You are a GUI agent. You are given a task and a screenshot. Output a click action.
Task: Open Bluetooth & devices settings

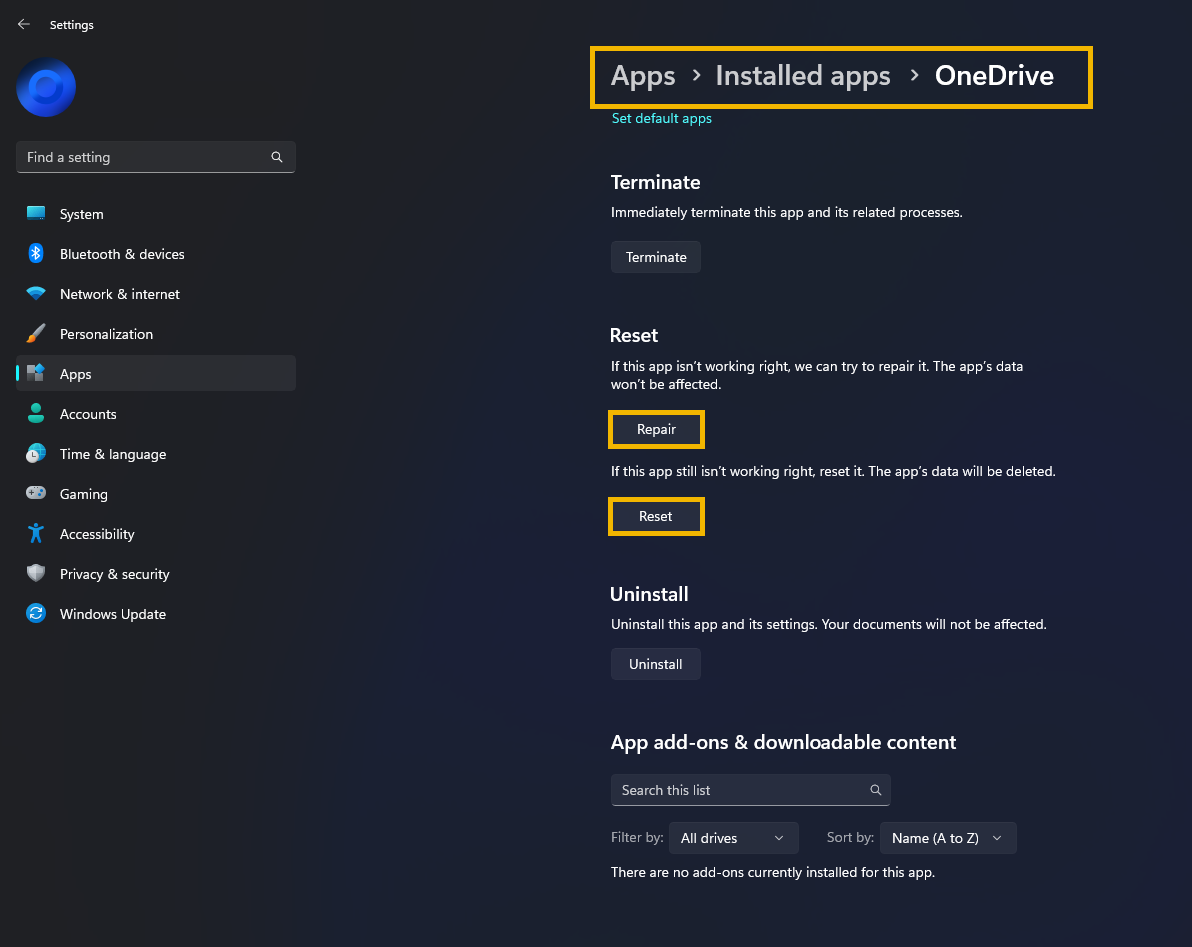(156, 254)
